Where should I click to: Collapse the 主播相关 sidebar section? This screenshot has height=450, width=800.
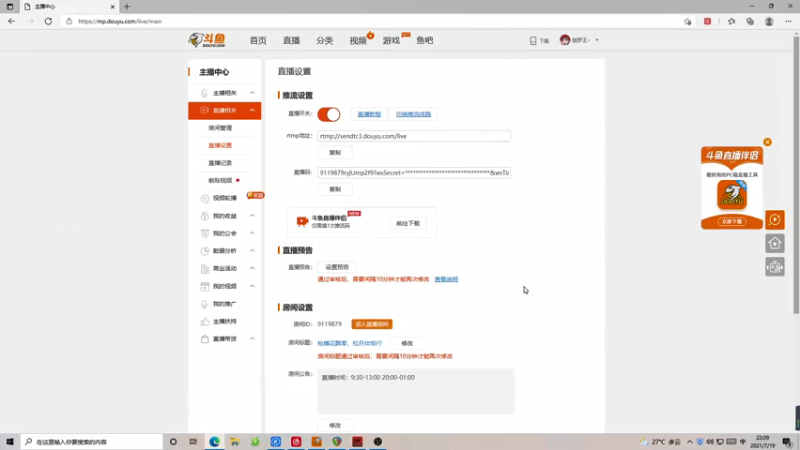coord(252,93)
